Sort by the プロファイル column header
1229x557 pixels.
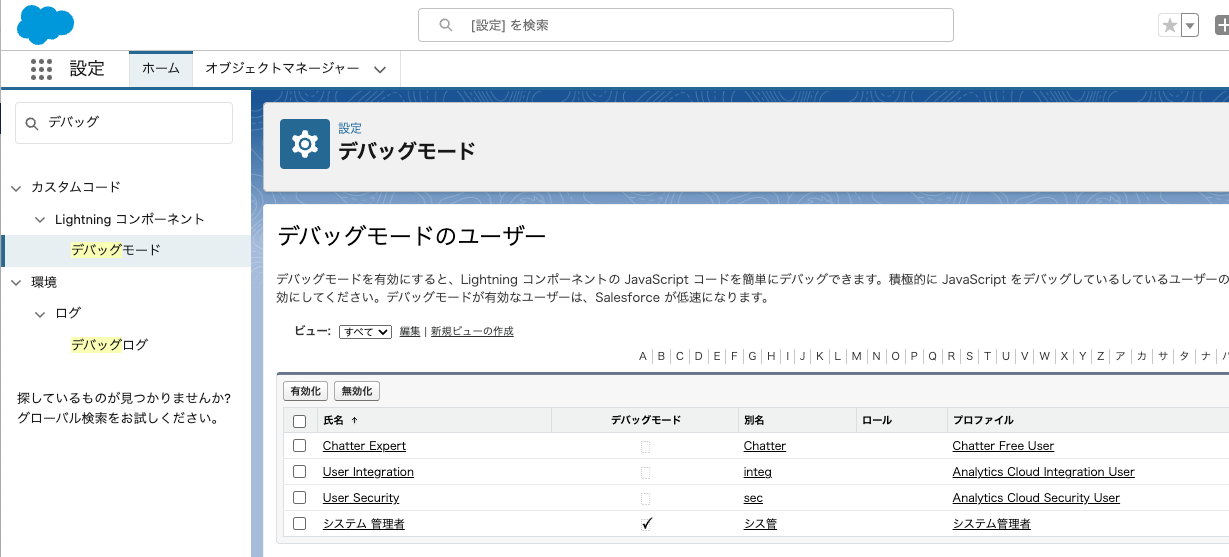pyautogui.click(x=983, y=420)
